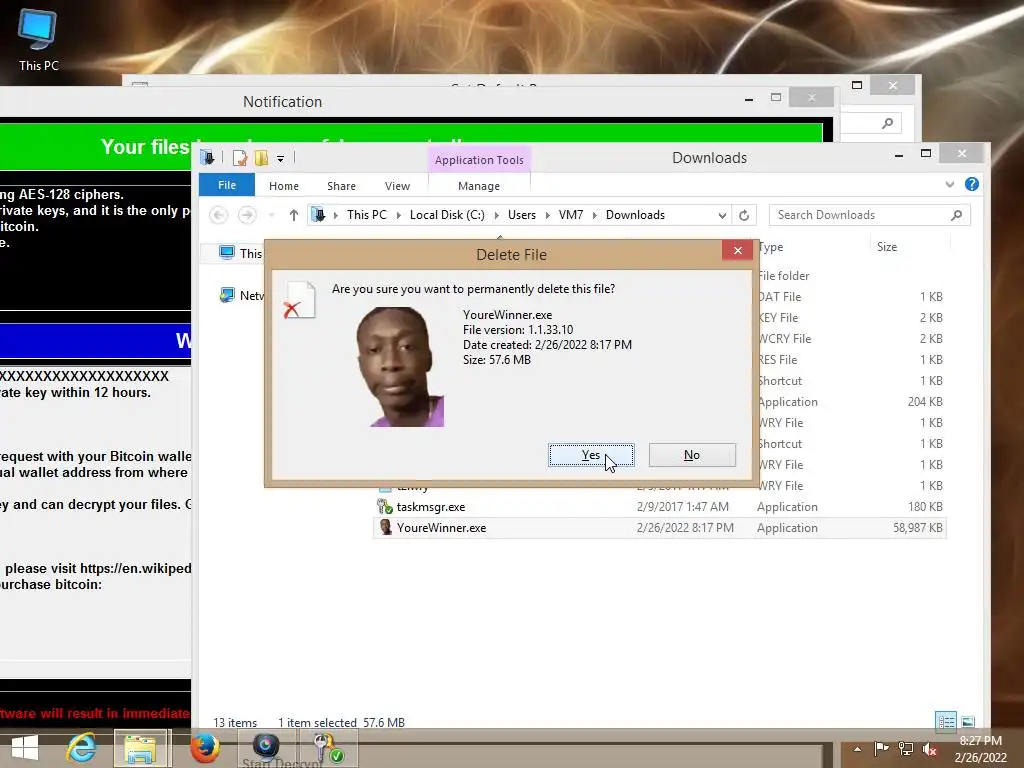Go up one folder level
1024x768 pixels.
(294, 215)
